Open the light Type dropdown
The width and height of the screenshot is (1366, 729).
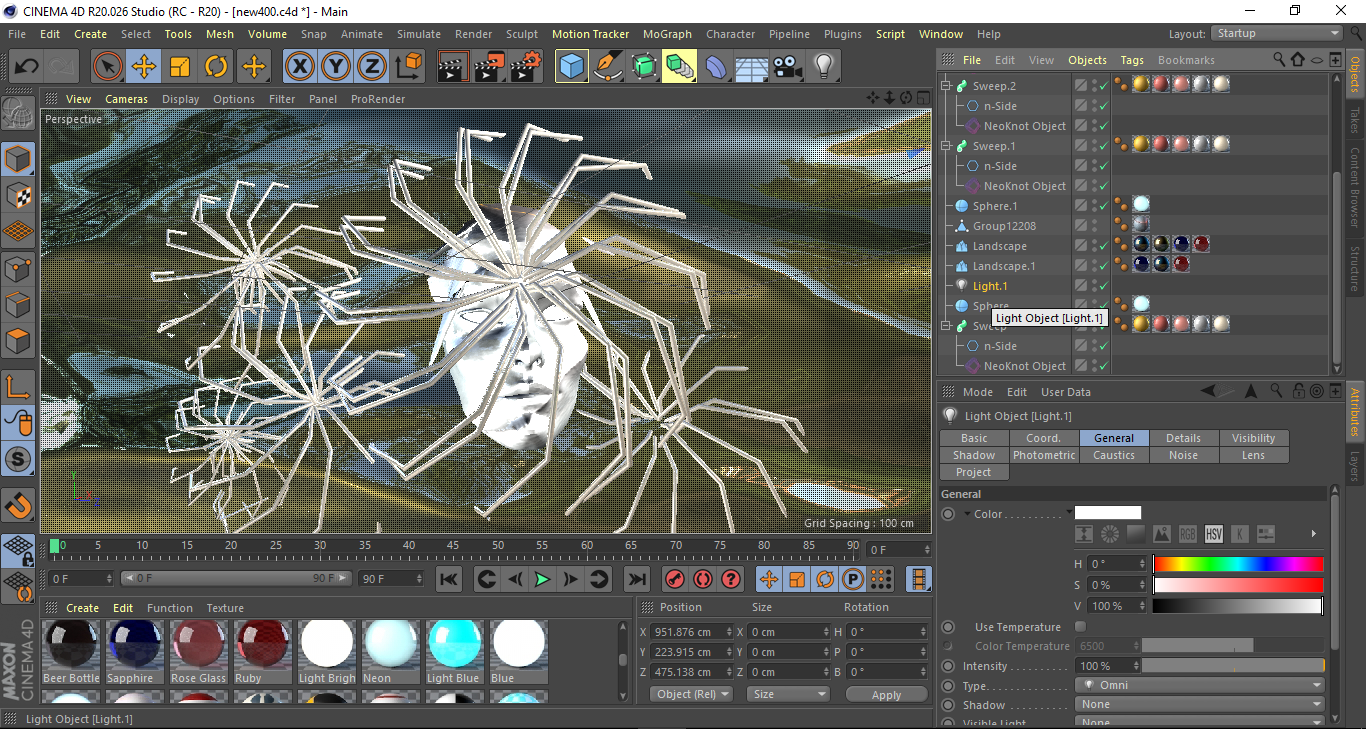[x=1200, y=686]
